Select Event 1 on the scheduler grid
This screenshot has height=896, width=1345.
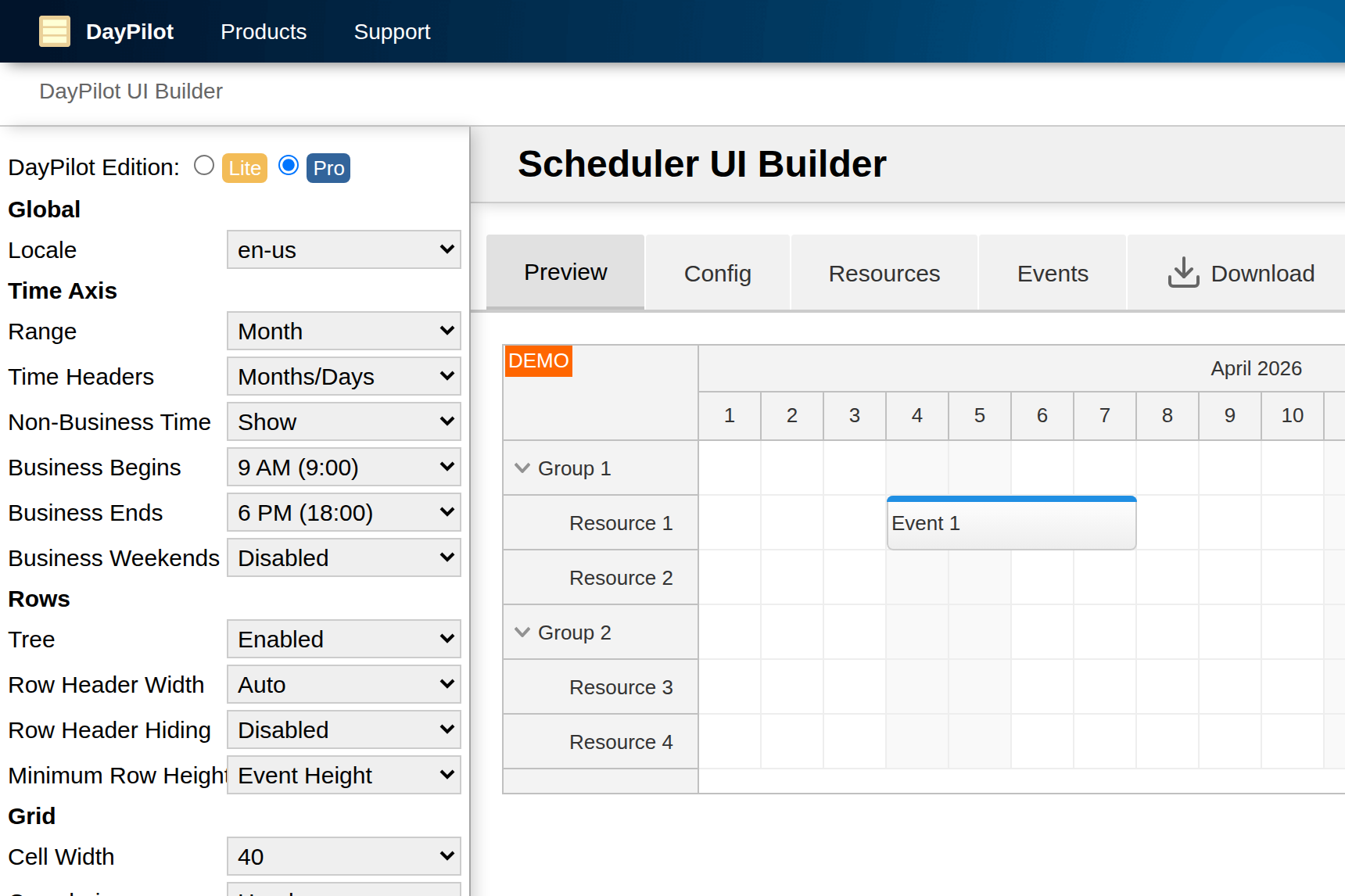pyautogui.click(x=1011, y=523)
